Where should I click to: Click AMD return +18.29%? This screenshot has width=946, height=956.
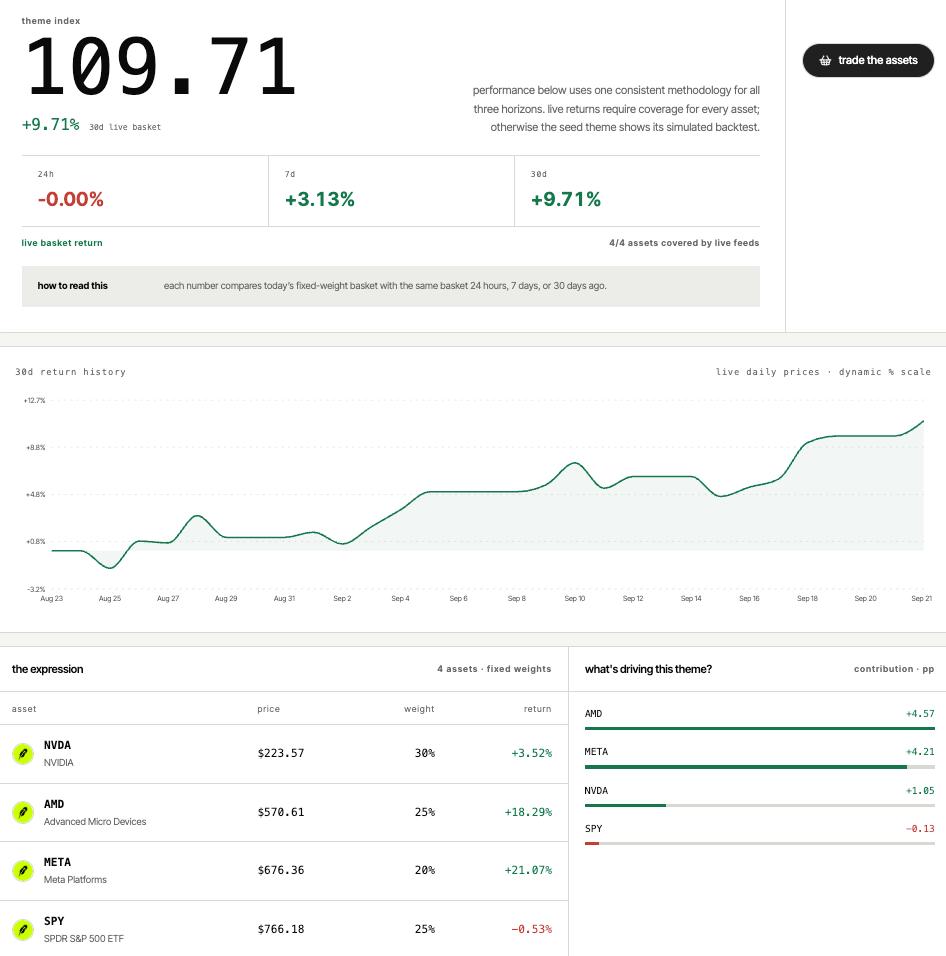tap(528, 812)
